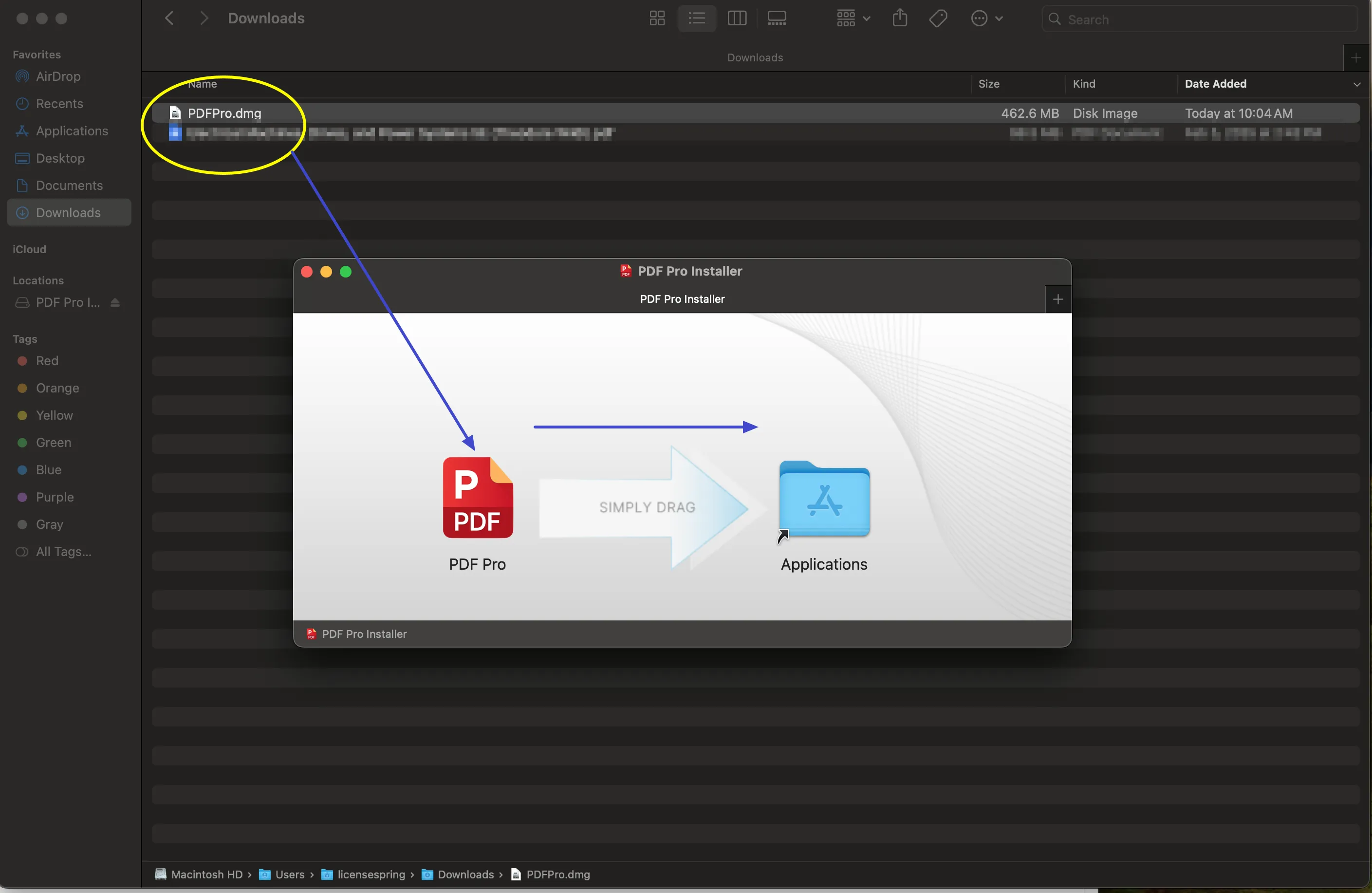Go forward in Finder history

204,19
